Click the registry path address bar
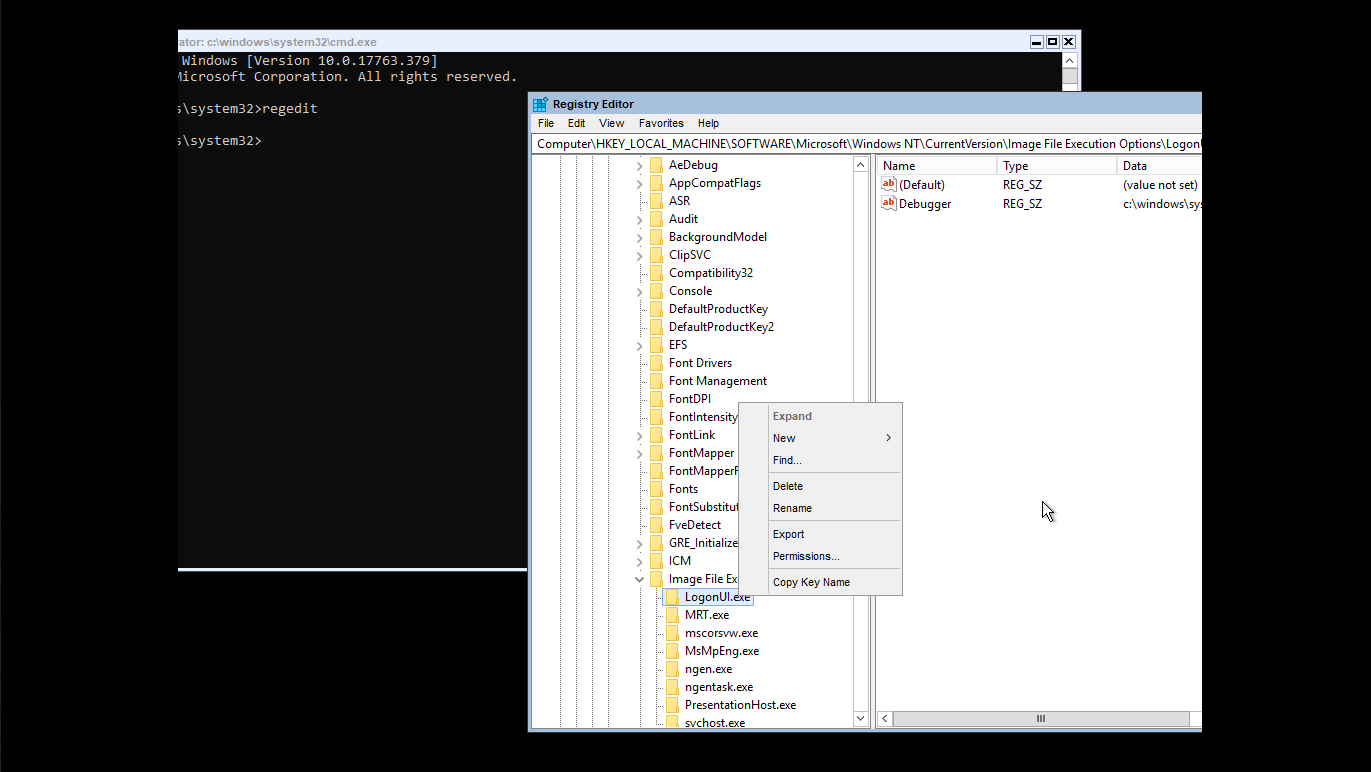Image resolution: width=1371 pixels, height=772 pixels. pyautogui.click(x=867, y=144)
